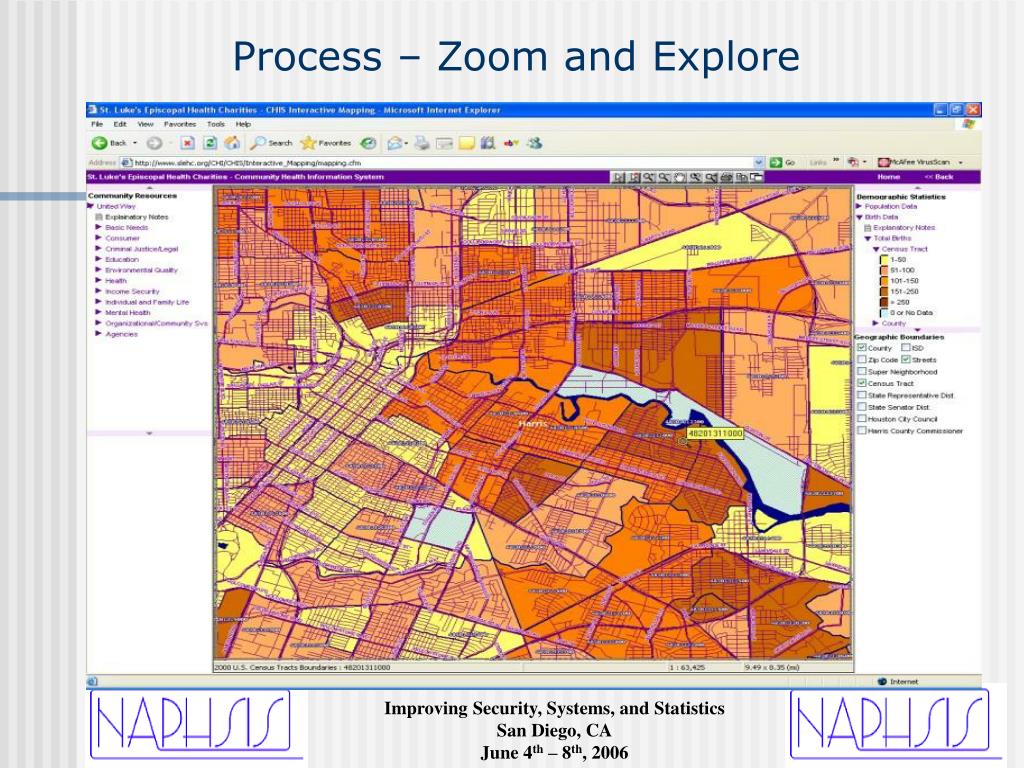Click the 48201311000 tract label on map
Viewport: 1024px width, 768px height.
tap(715, 433)
